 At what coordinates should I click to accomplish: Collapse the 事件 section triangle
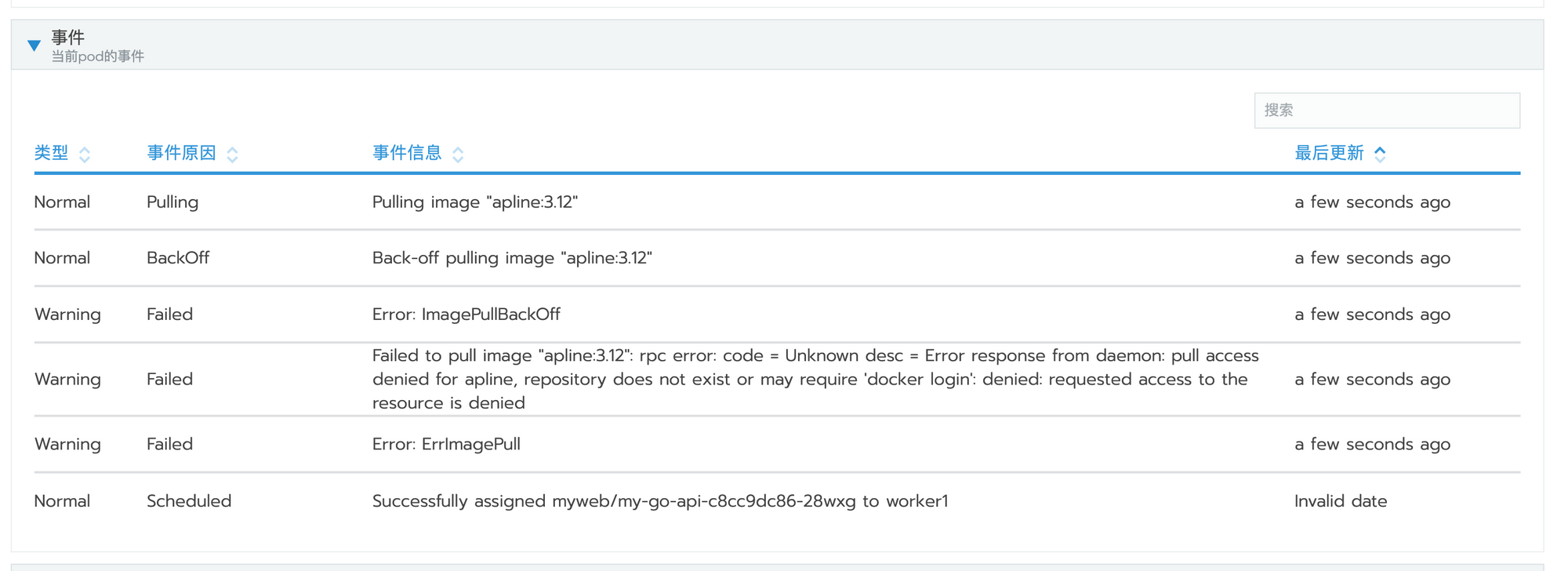point(34,45)
